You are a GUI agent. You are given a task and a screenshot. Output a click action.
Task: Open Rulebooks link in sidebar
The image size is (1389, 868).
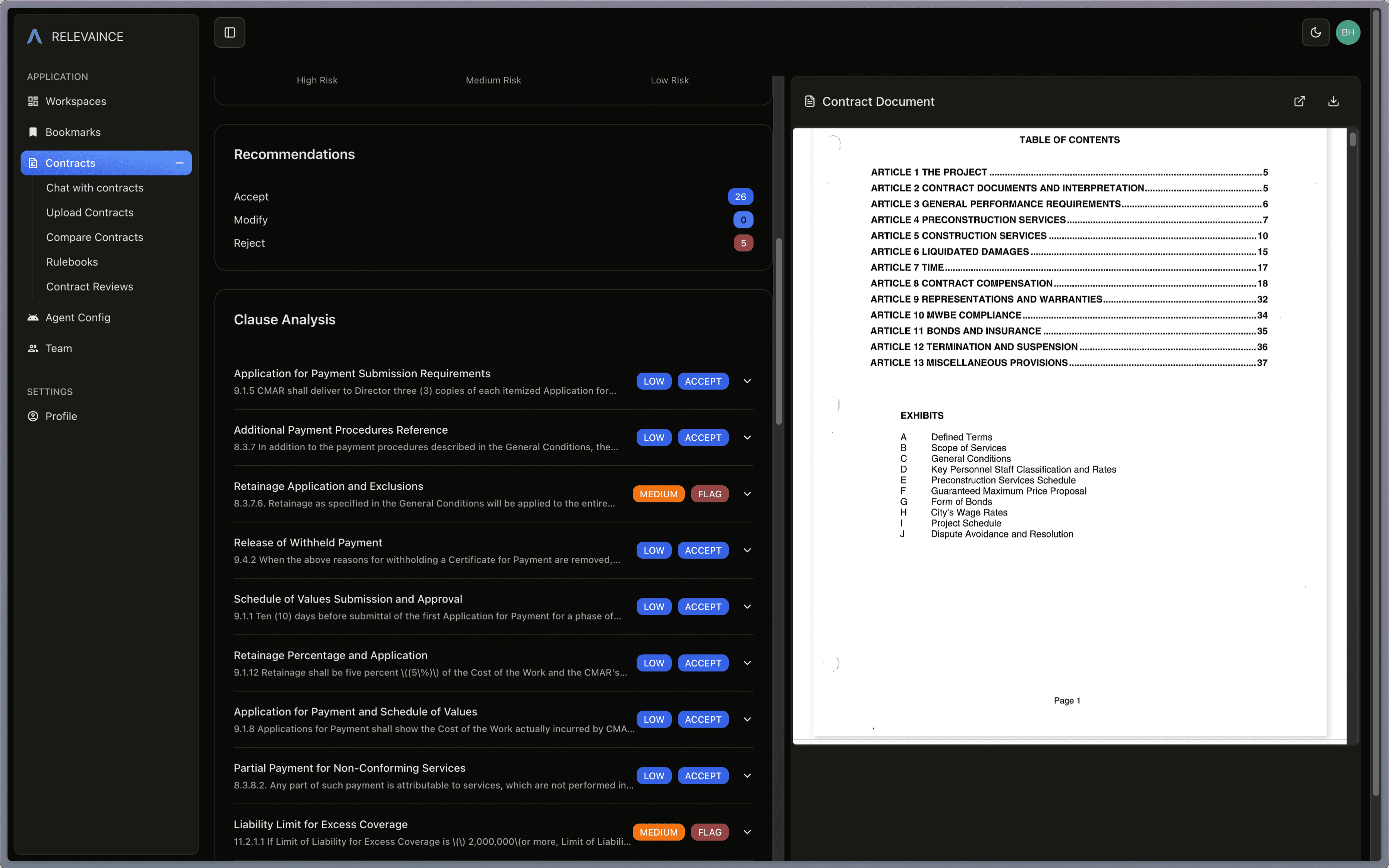72,262
